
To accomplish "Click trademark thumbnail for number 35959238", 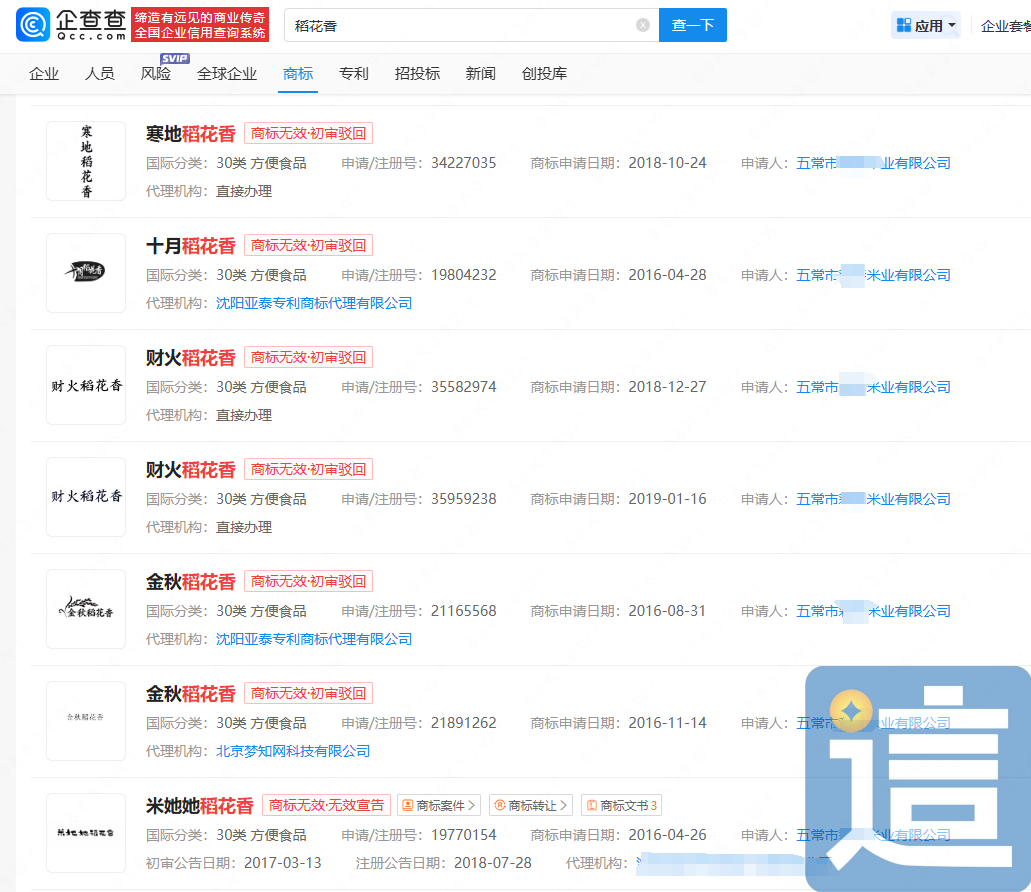I will pos(86,497).
